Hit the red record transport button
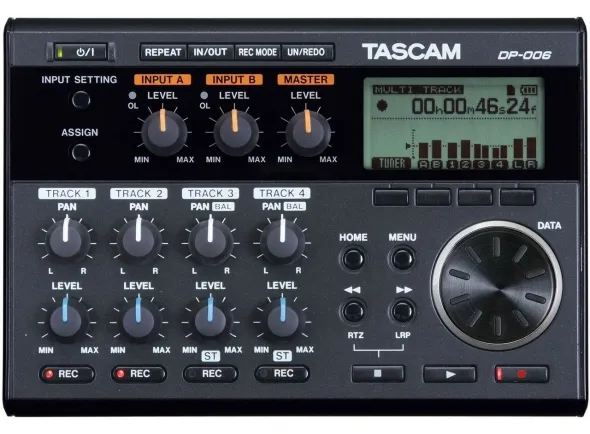 point(522,374)
